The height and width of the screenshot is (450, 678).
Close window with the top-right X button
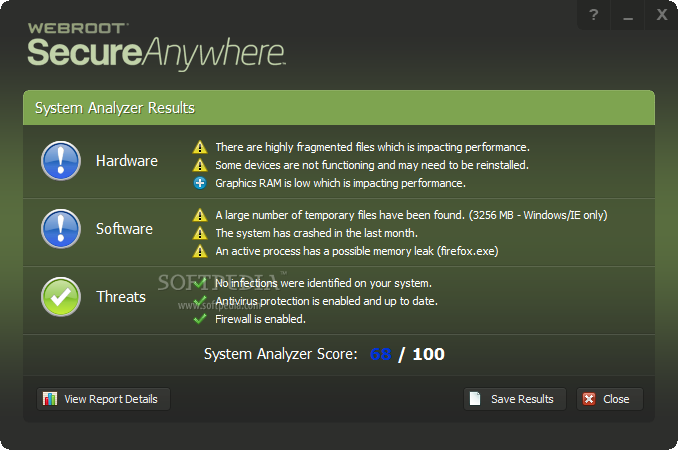click(662, 15)
